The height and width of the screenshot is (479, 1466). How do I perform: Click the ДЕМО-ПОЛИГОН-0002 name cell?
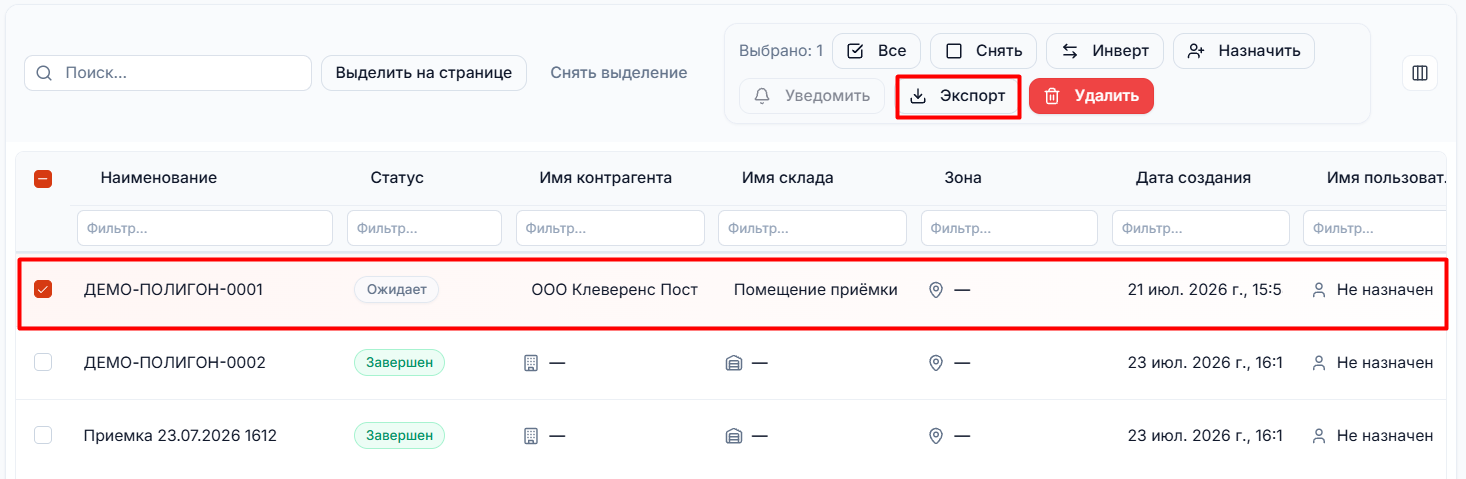click(x=175, y=363)
